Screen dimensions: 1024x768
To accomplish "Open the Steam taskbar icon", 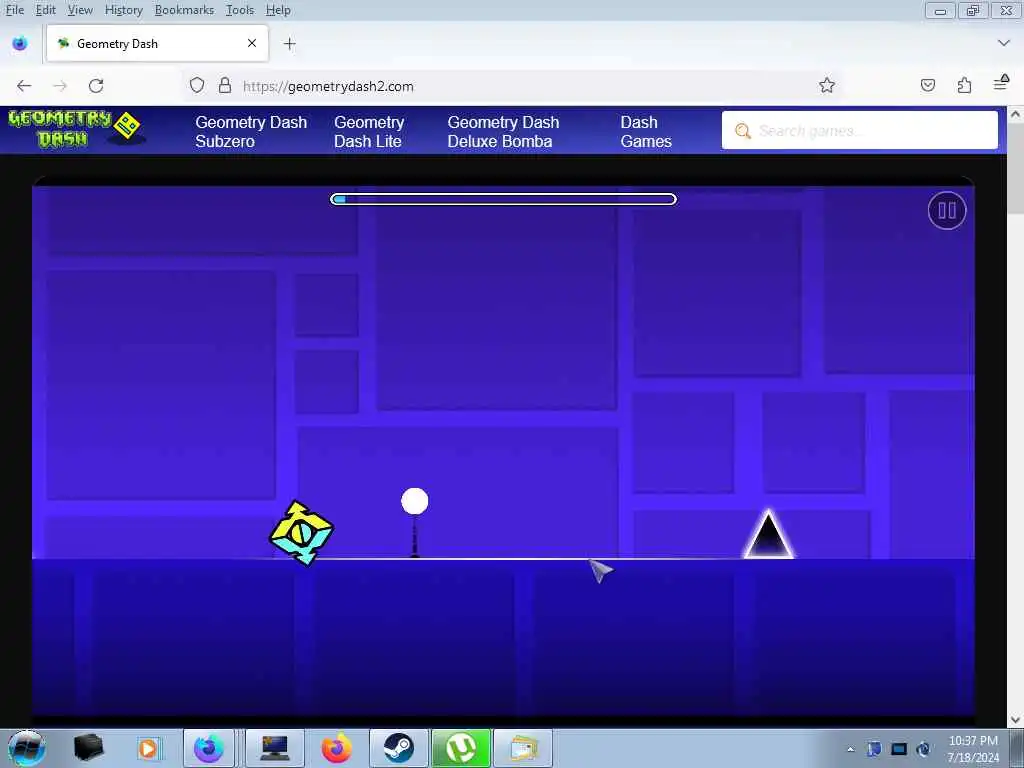I will [x=398, y=748].
